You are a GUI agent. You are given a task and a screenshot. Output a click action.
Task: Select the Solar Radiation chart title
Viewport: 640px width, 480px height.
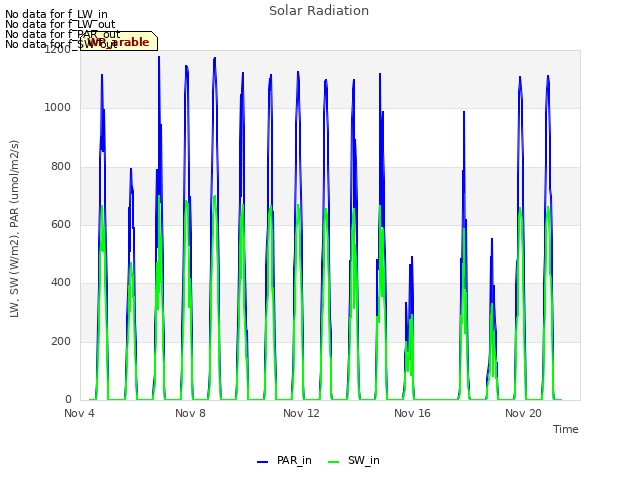point(319,11)
